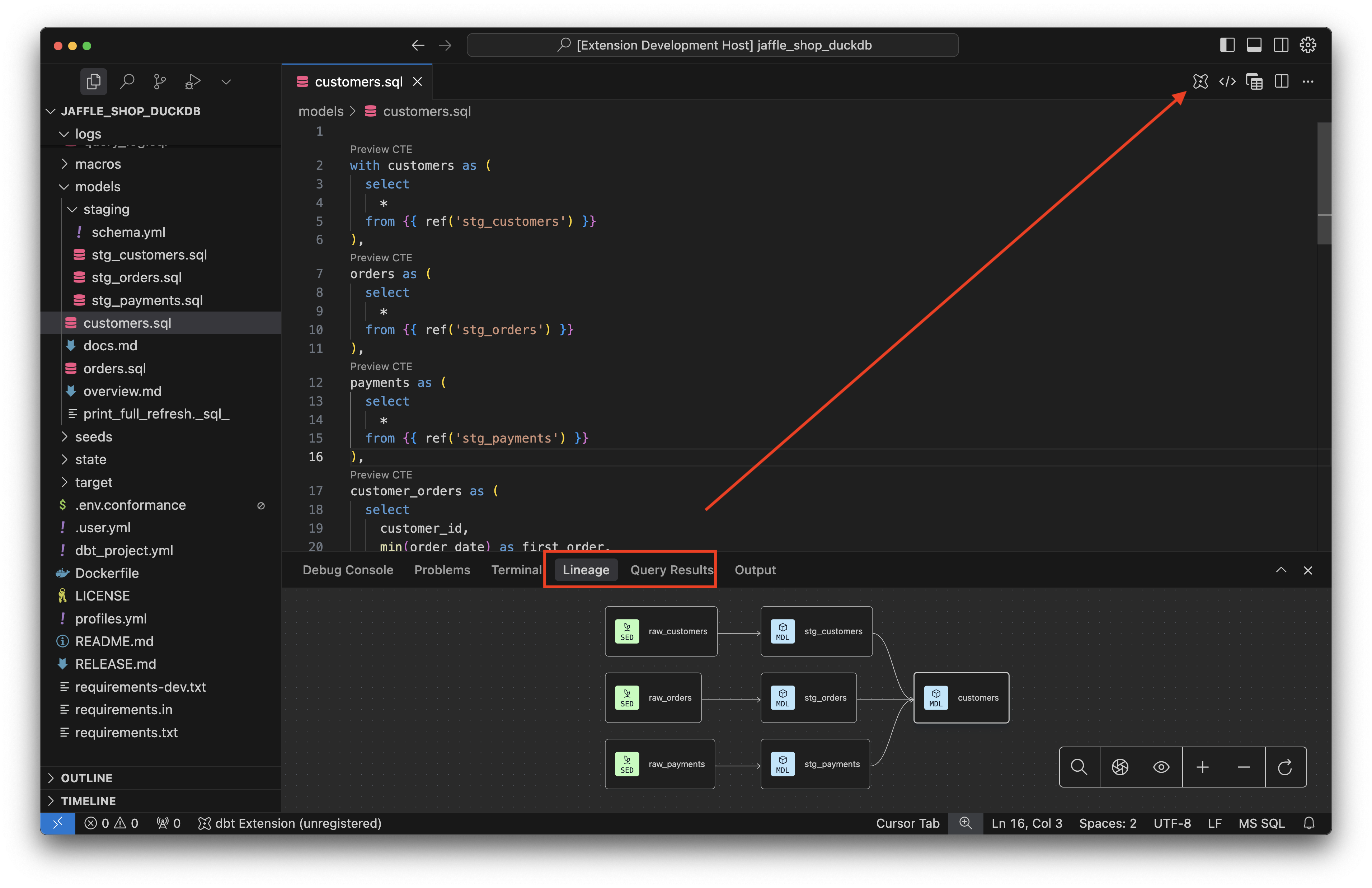Image resolution: width=1372 pixels, height=888 pixels.
Task: Open the dbt extension icon in editor toolbar
Action: click(1200, 81)
